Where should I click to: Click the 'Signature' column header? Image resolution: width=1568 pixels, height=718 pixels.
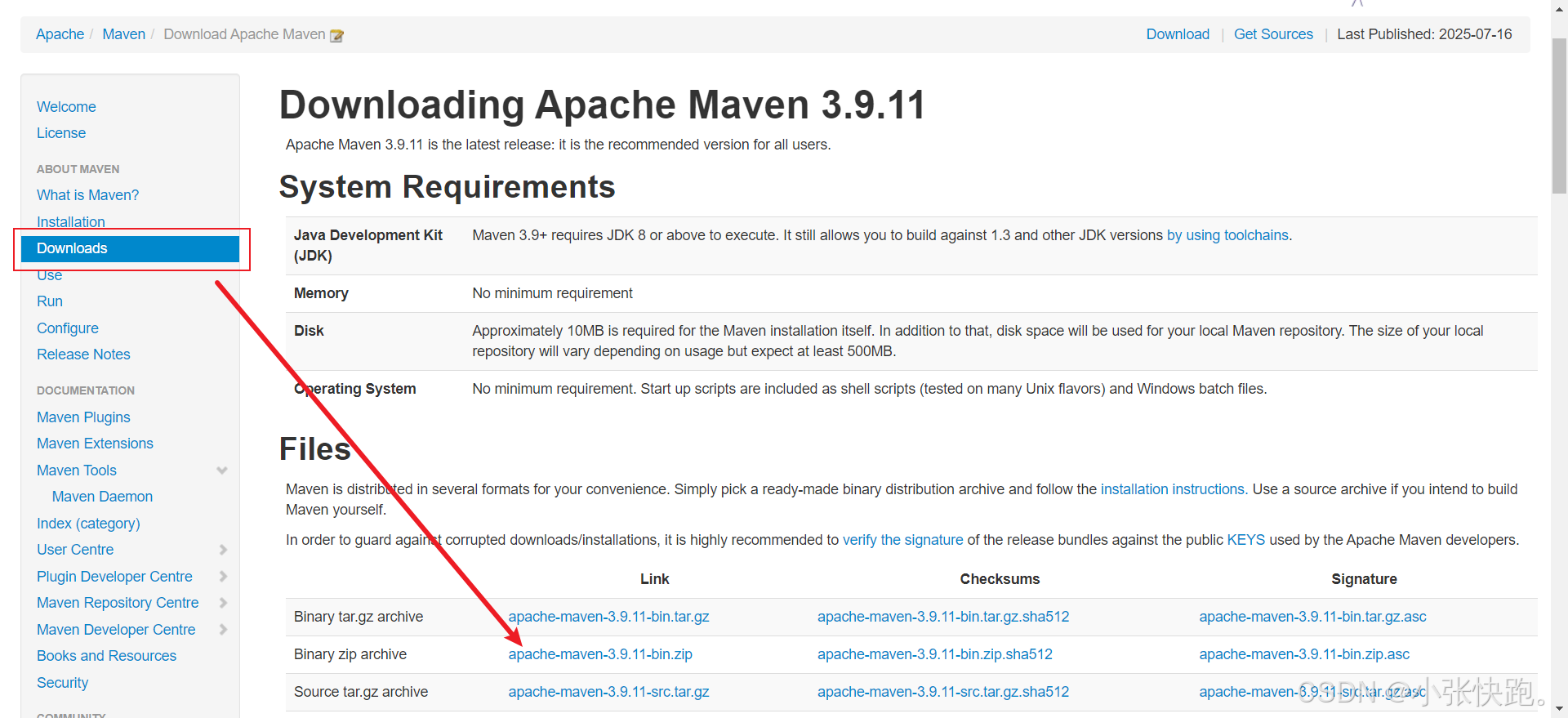1364,579
